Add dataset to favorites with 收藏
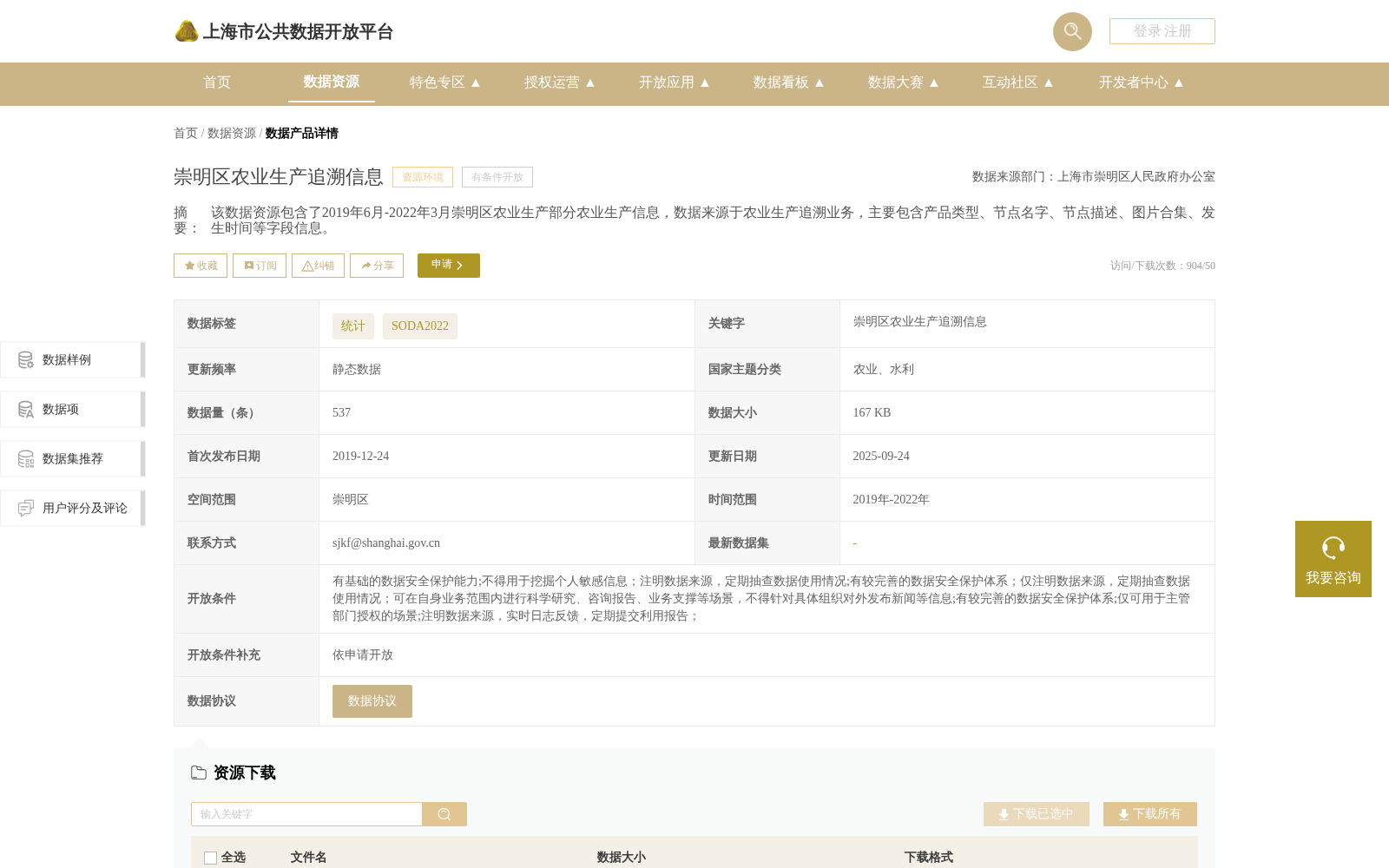Screen dimensions: 1389x868 pos(201,266)
